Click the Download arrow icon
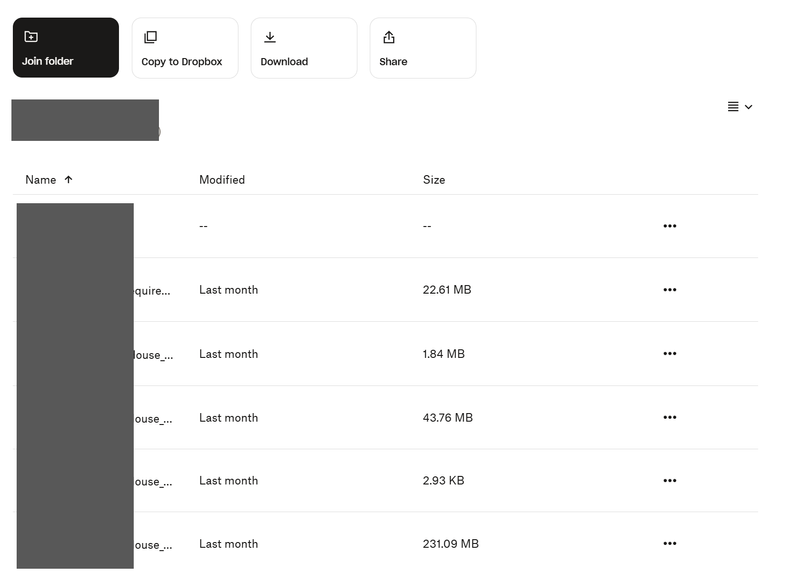Image resolution: width=800 pixels, height=573 pixels. click(269, 37)
